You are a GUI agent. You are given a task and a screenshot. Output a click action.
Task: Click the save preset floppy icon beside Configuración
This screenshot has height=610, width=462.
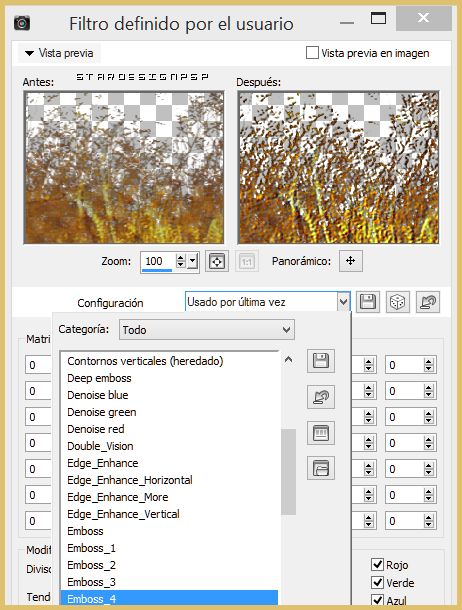click(x=368, y=302)
